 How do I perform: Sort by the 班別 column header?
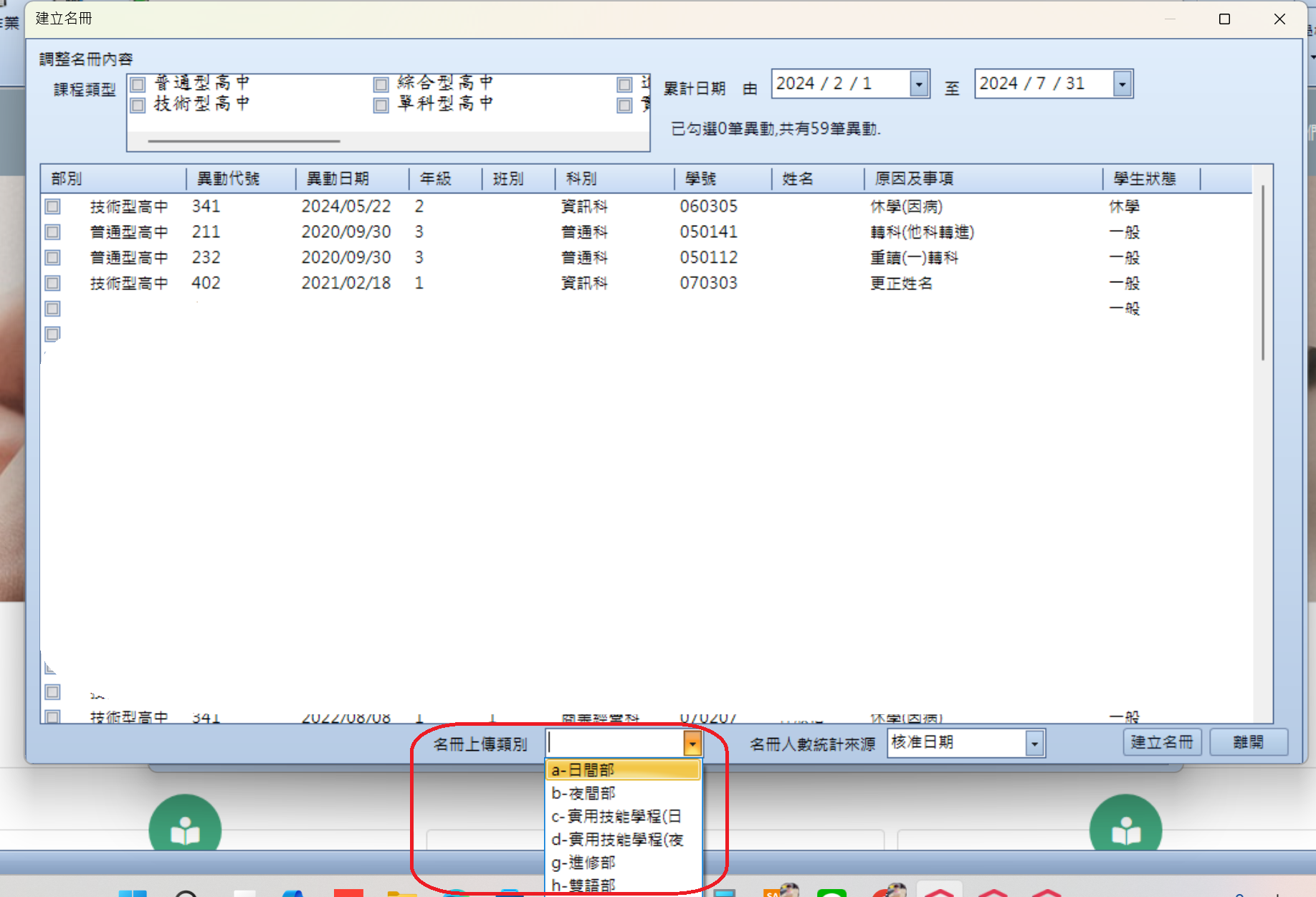click(519, 178)
